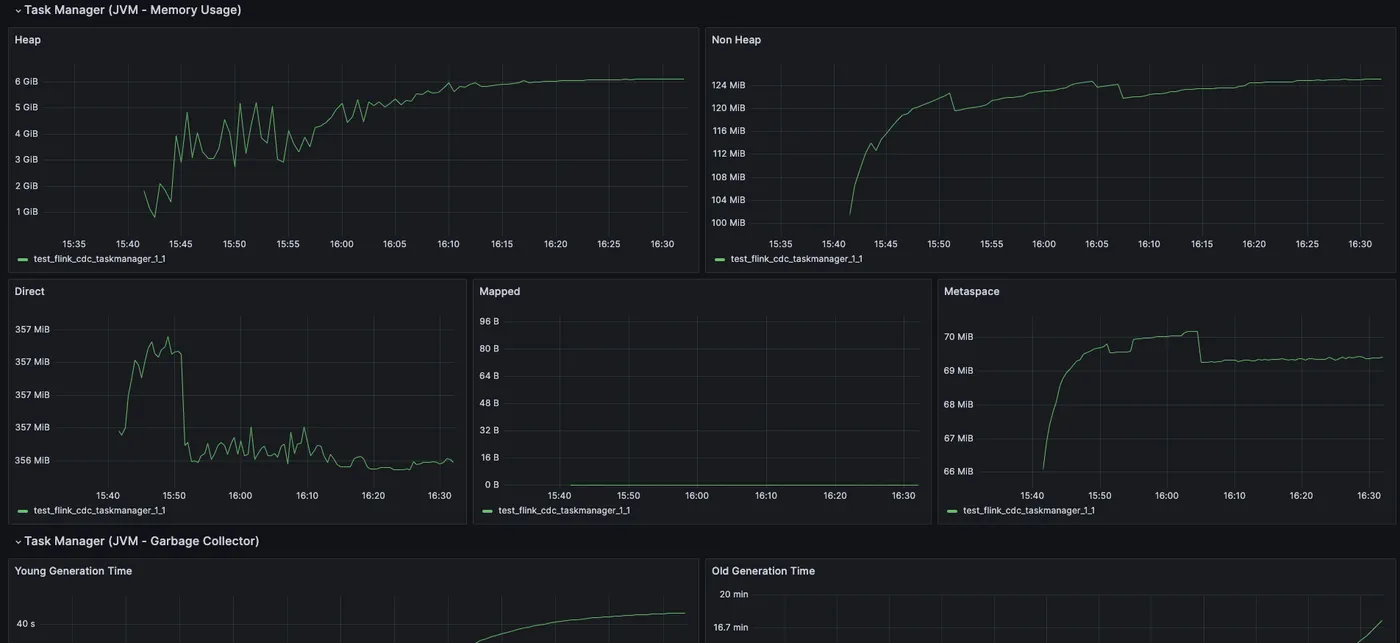The image size is (1400, 643).
Task: Open the Non Heap panel title menu
Action: (x=736, y=40)
